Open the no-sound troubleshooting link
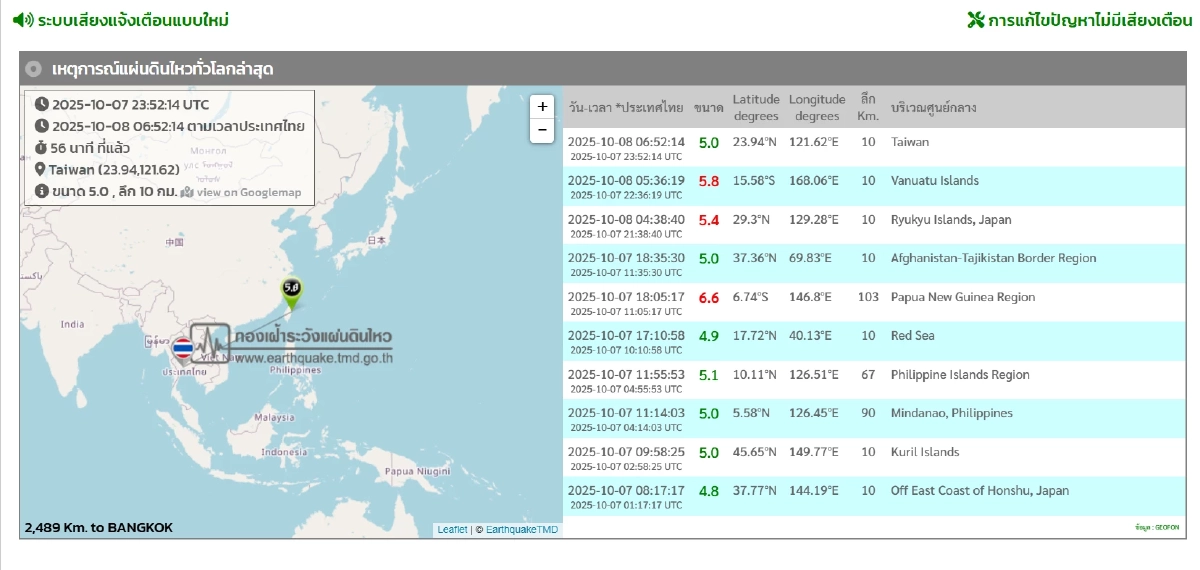The image size is (1200, 570). coord(1090,20)
